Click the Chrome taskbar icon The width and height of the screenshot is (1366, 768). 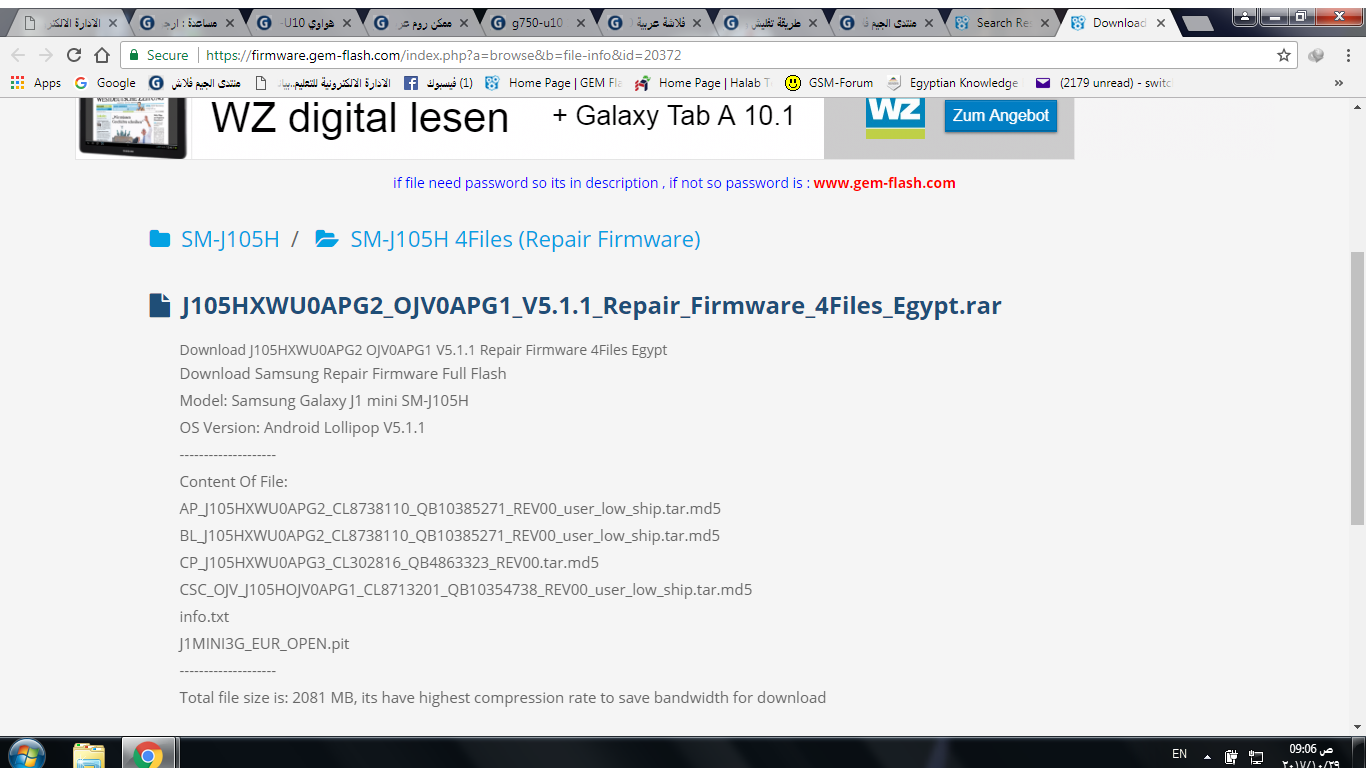point(148,754)
